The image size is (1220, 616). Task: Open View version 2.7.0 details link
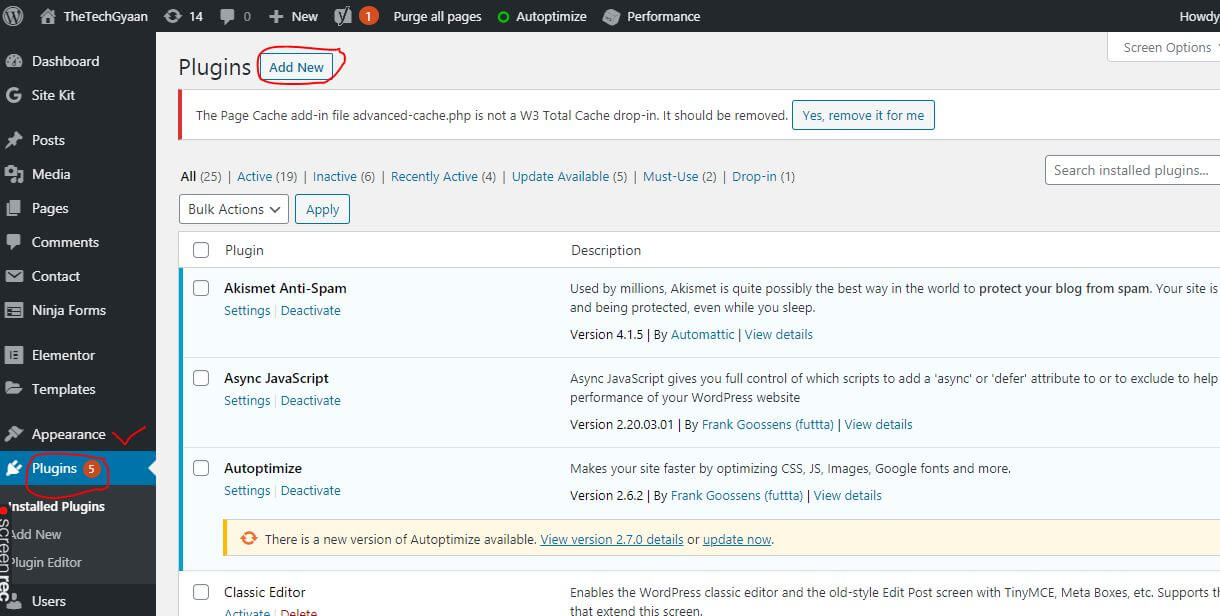pos(612,539)
